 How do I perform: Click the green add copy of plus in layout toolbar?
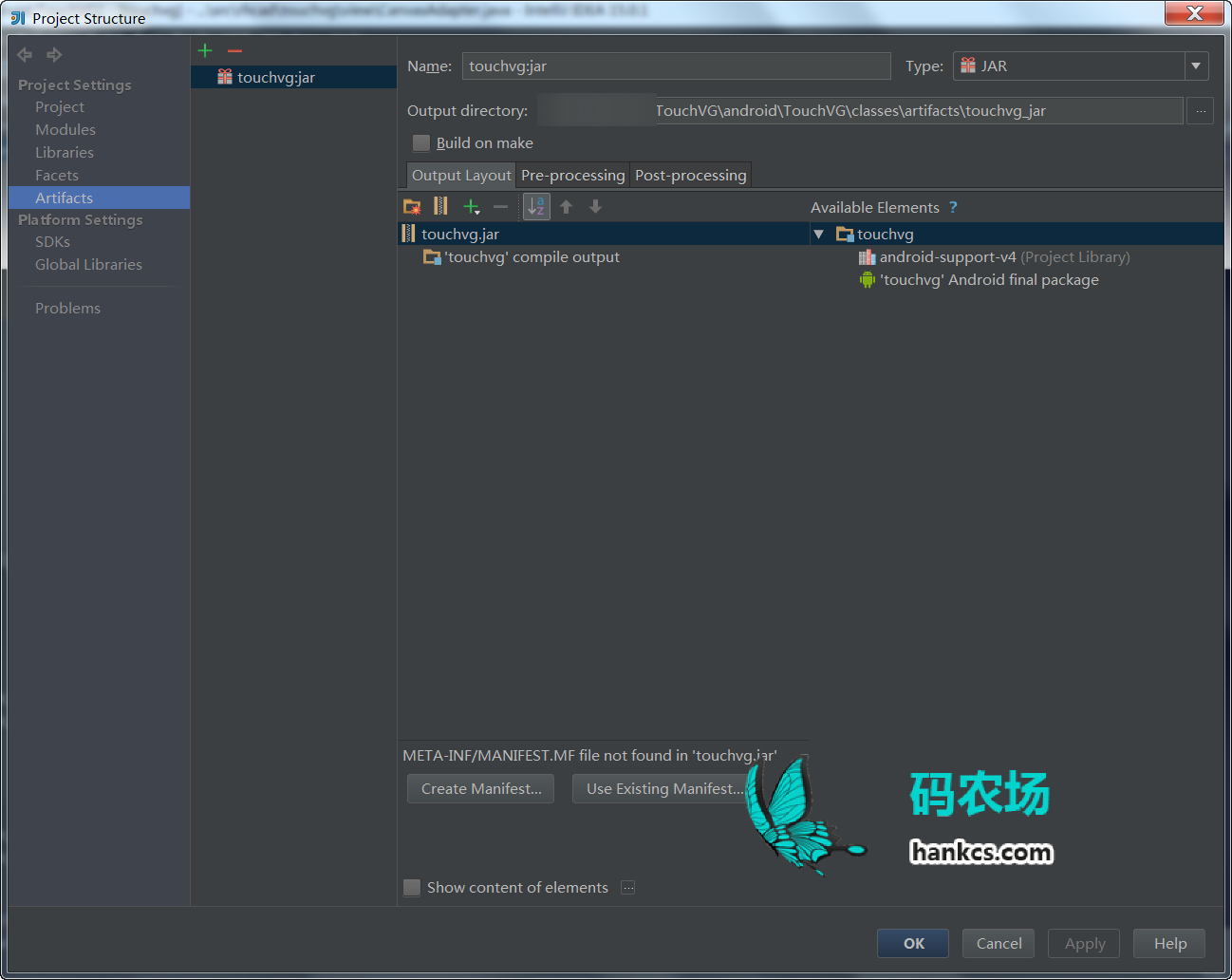tap(471, 206)
